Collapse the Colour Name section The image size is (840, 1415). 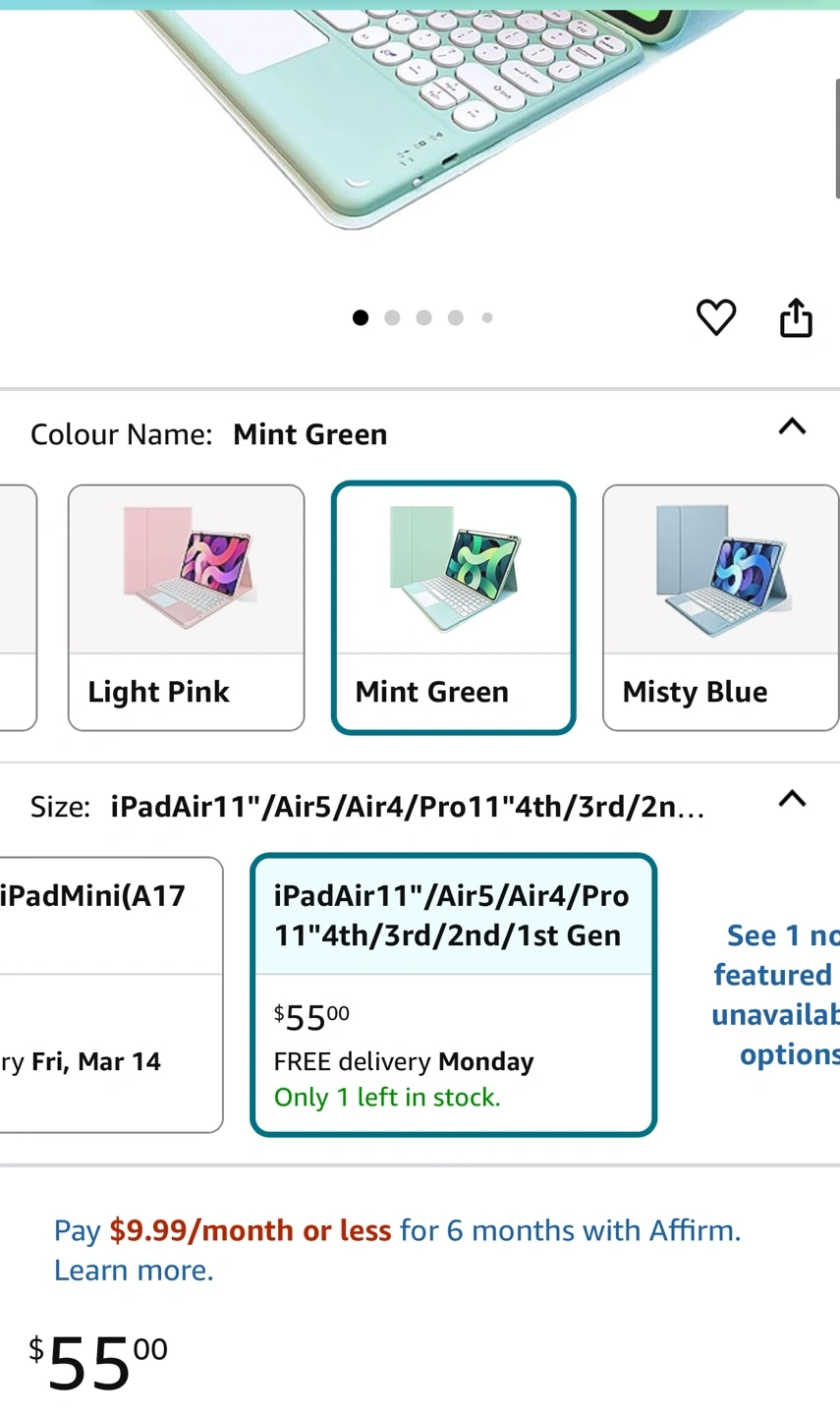click(x=792, y=426)
